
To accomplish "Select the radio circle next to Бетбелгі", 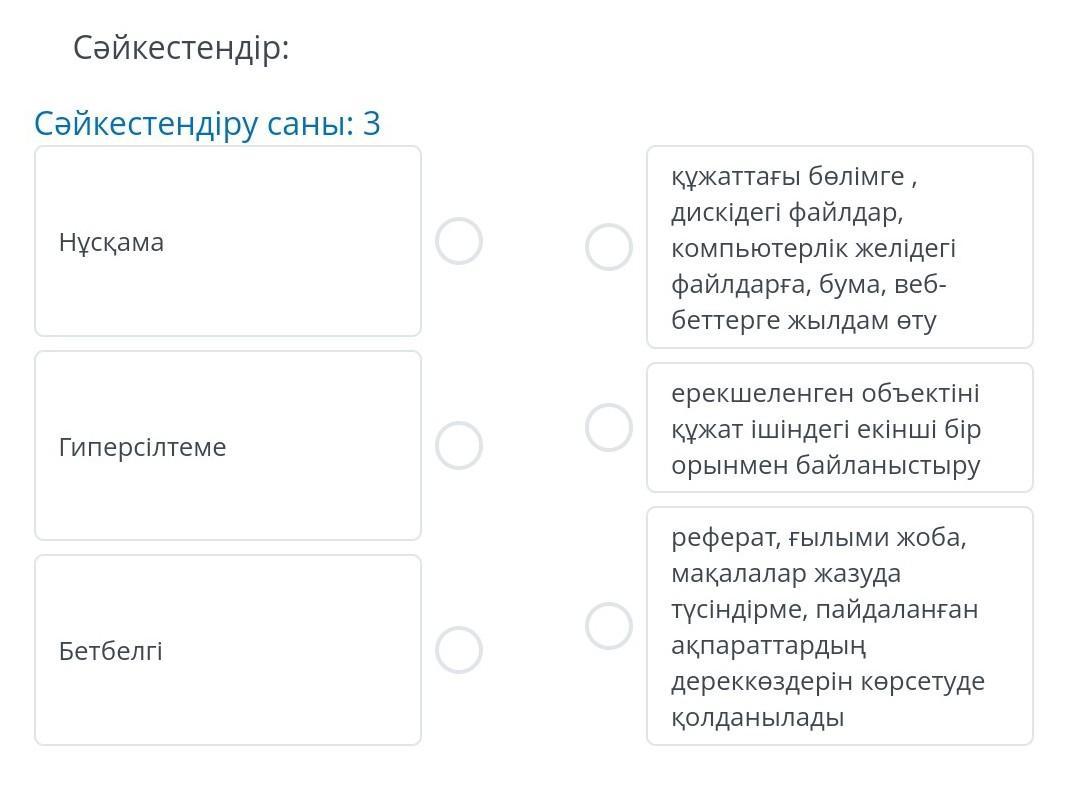I will pos(459,650).
